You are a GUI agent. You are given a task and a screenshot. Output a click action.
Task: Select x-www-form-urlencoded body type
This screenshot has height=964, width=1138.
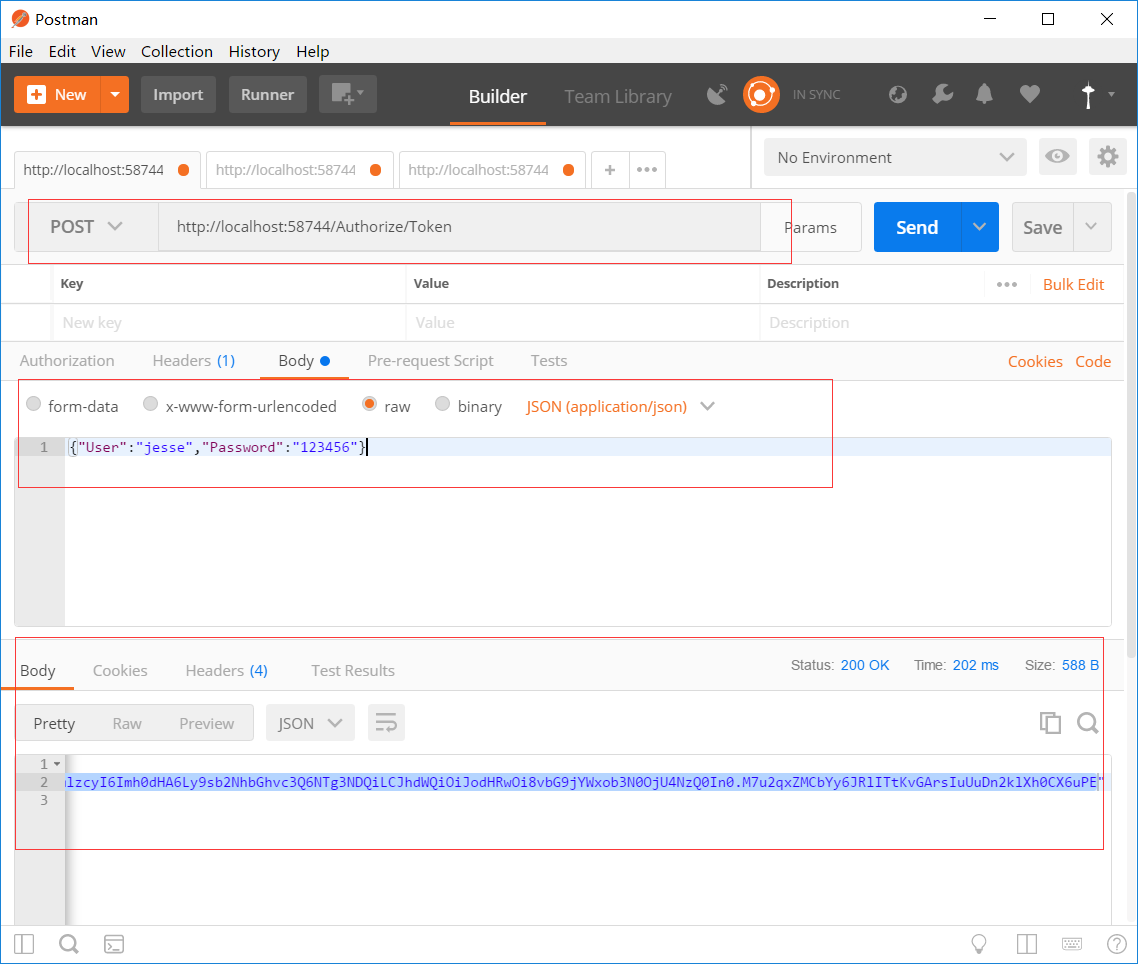point(150,404)
